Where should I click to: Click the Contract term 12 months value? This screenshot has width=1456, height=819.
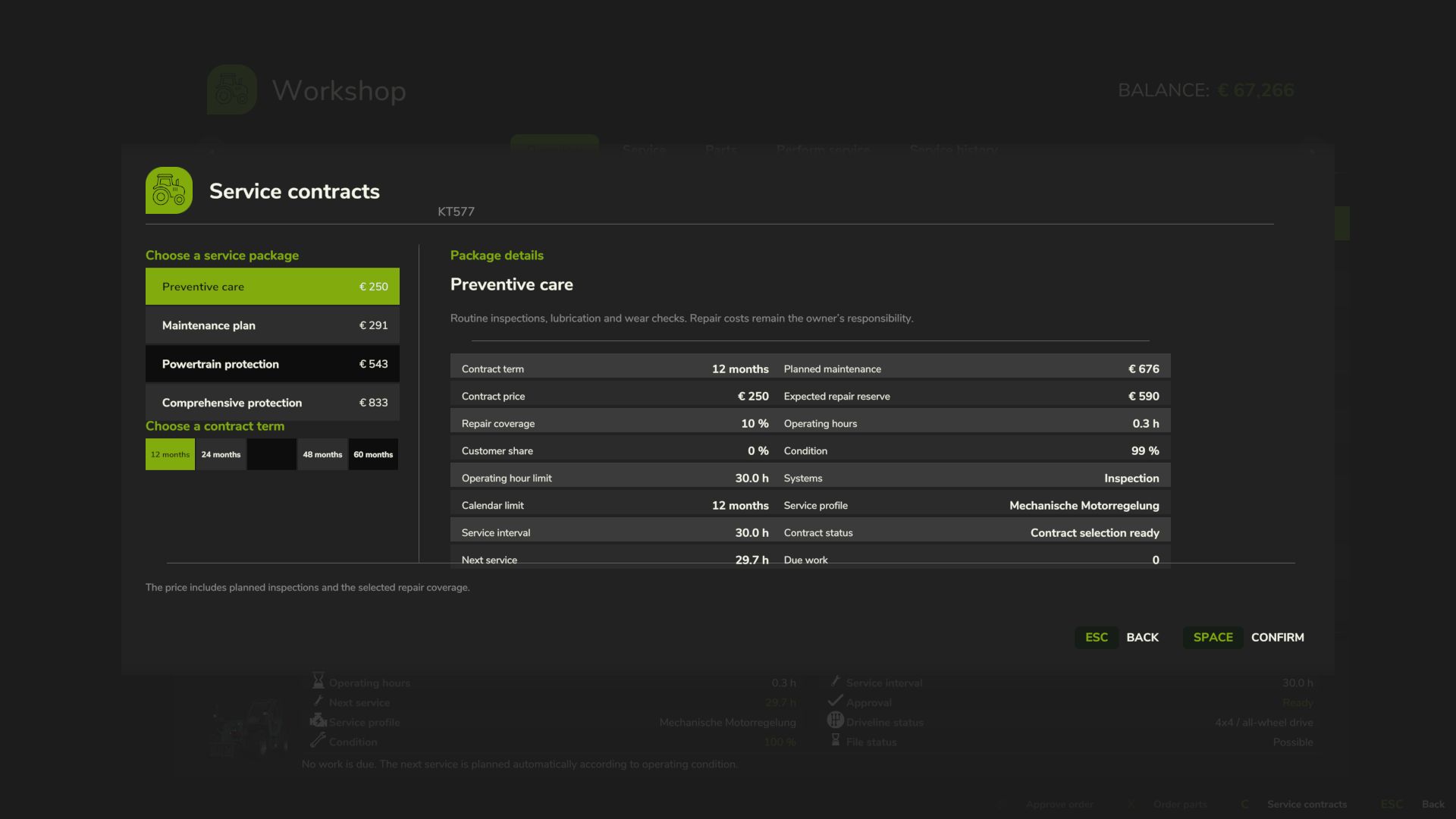click(740, 369)
